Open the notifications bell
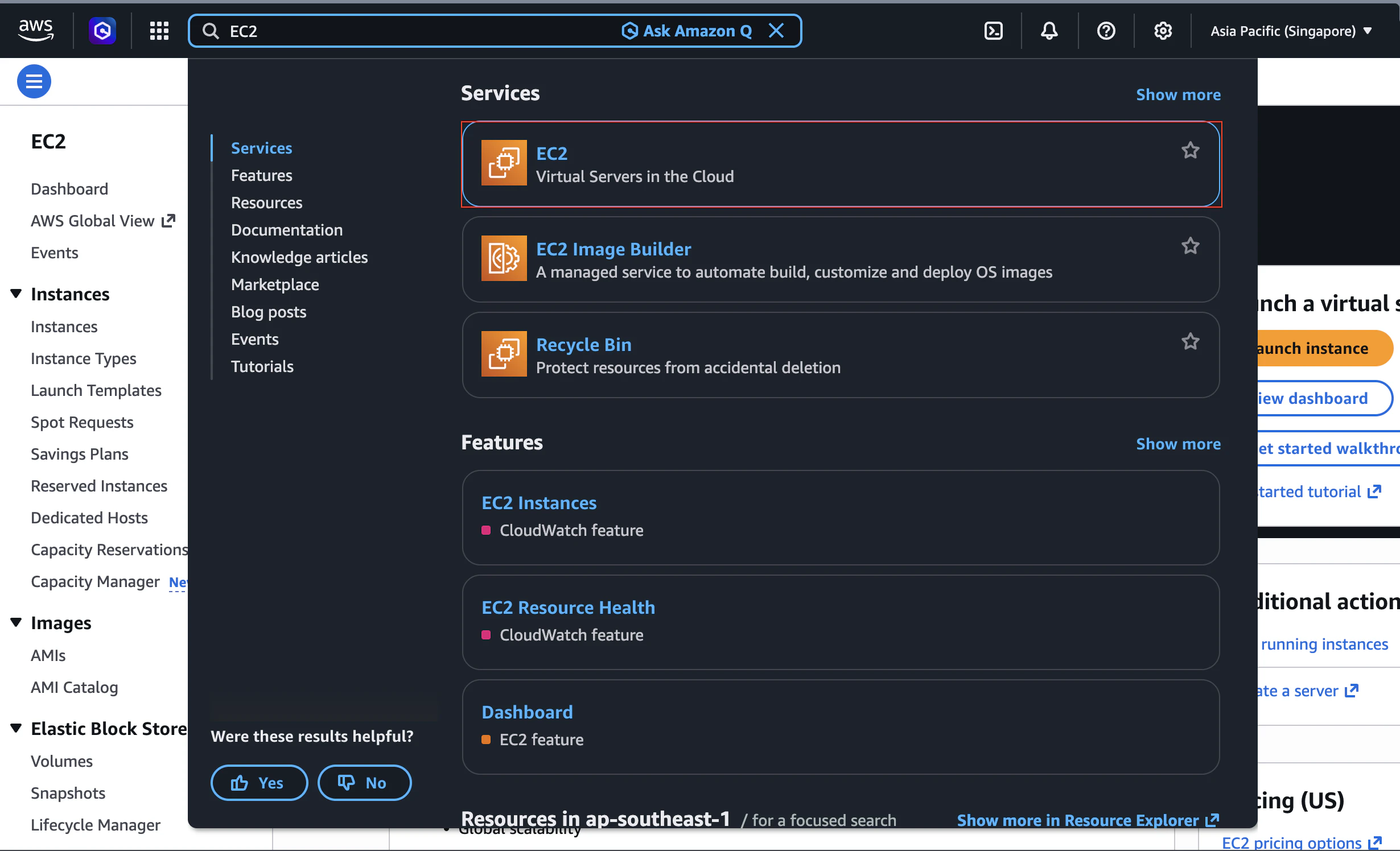This screenshot has height=851, width=1400. point(1049,31)
